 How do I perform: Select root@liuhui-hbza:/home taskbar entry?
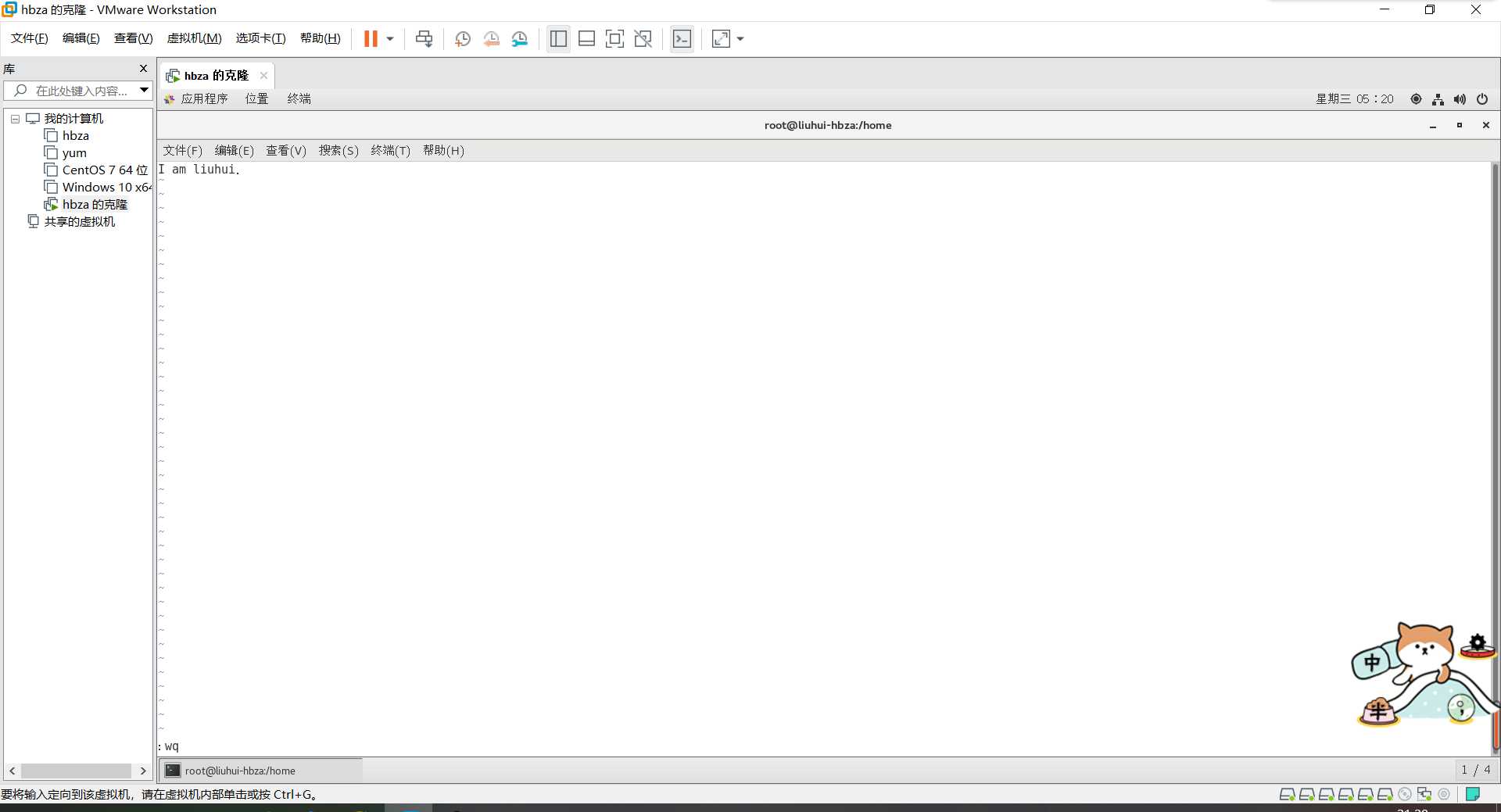click(261, 771)
